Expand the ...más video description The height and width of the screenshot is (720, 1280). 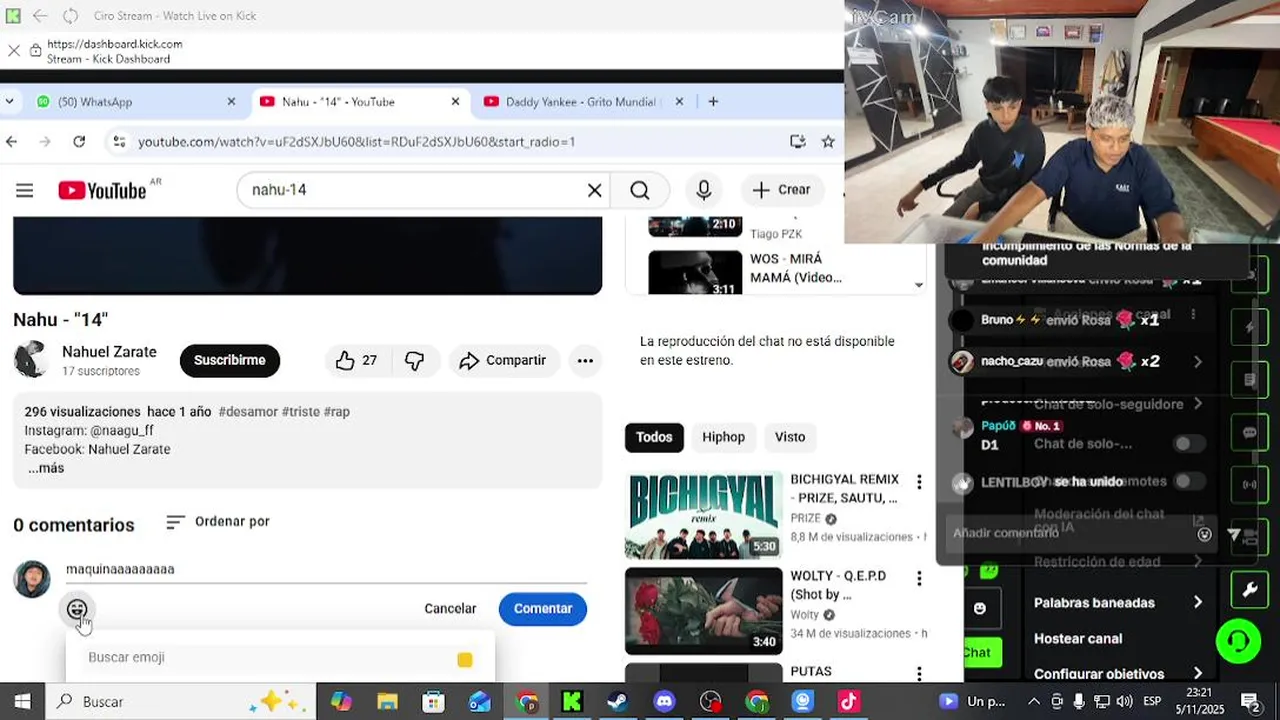click(x=46, y=468)
